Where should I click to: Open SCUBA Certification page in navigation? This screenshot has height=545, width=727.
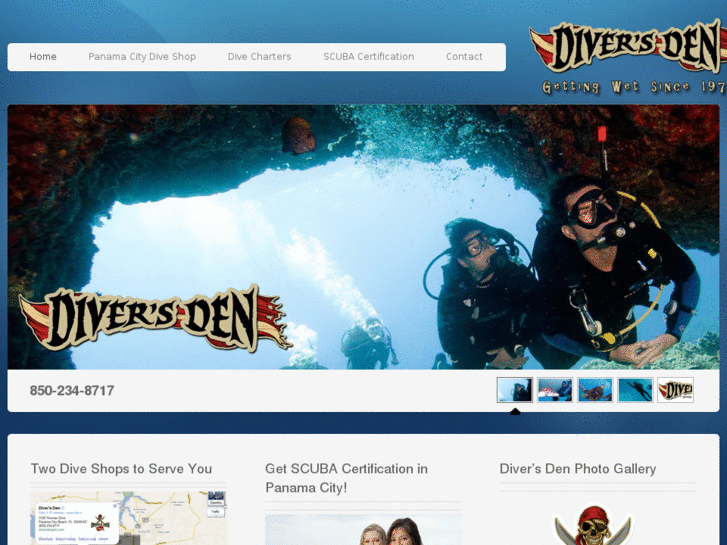point(369,57)
